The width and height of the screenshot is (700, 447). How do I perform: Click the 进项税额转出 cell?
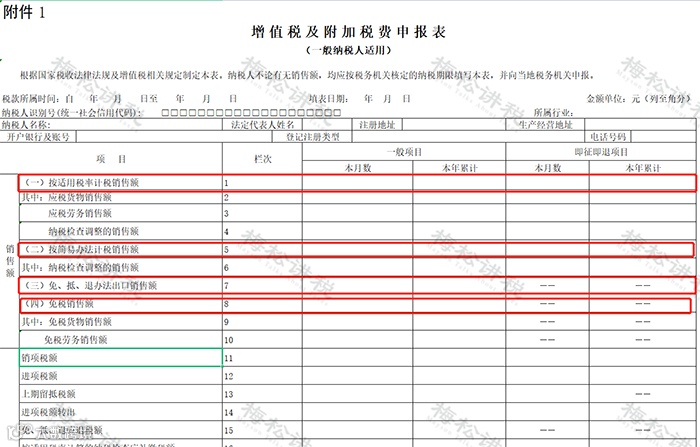coord(121,412)
